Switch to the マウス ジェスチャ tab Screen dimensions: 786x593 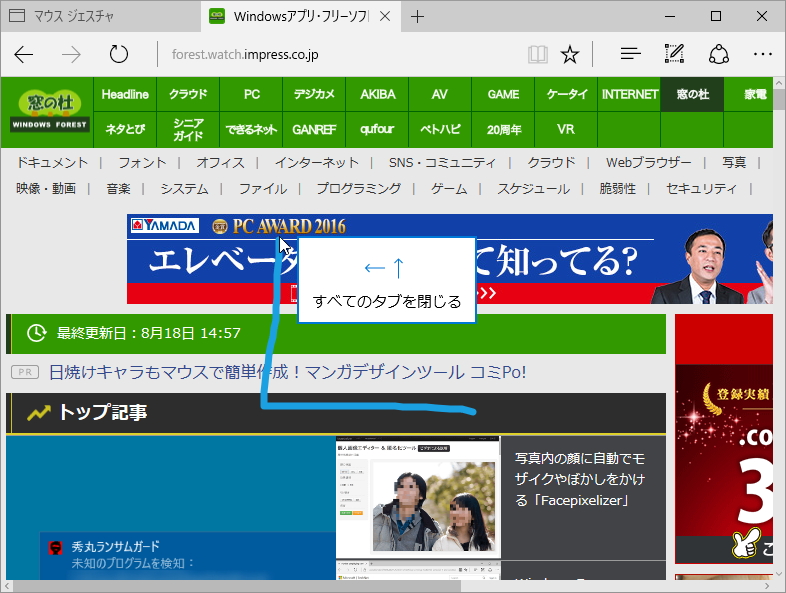100,17
